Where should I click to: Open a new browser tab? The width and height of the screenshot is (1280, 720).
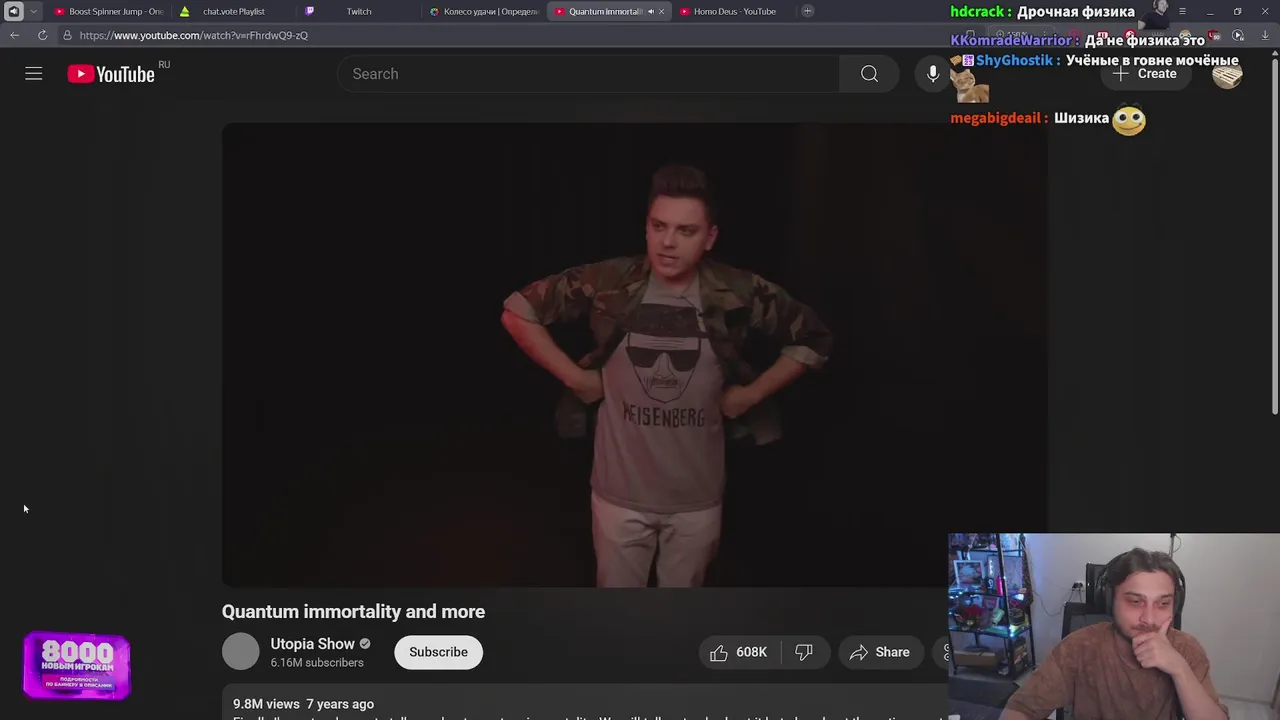click(807, 11)
